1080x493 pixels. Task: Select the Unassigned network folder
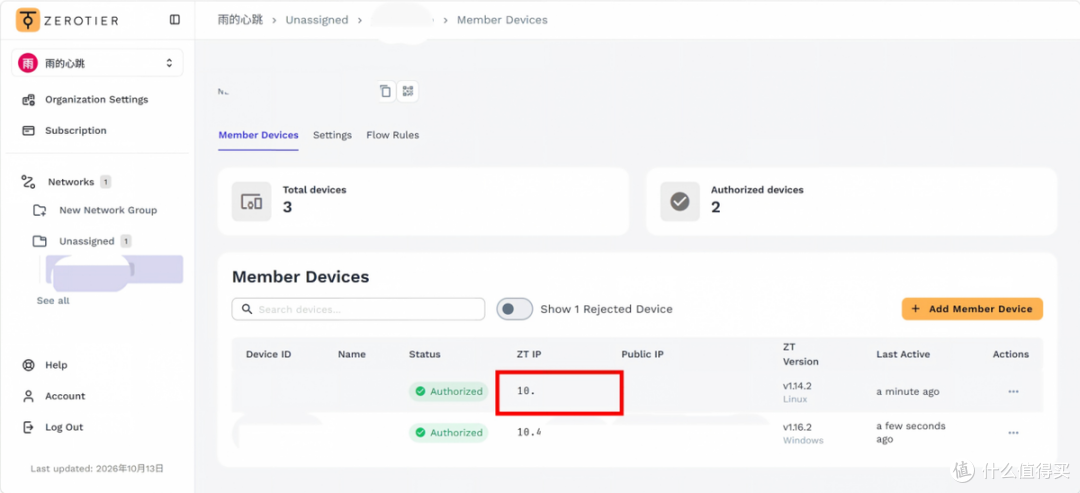[x=87, y=241]
